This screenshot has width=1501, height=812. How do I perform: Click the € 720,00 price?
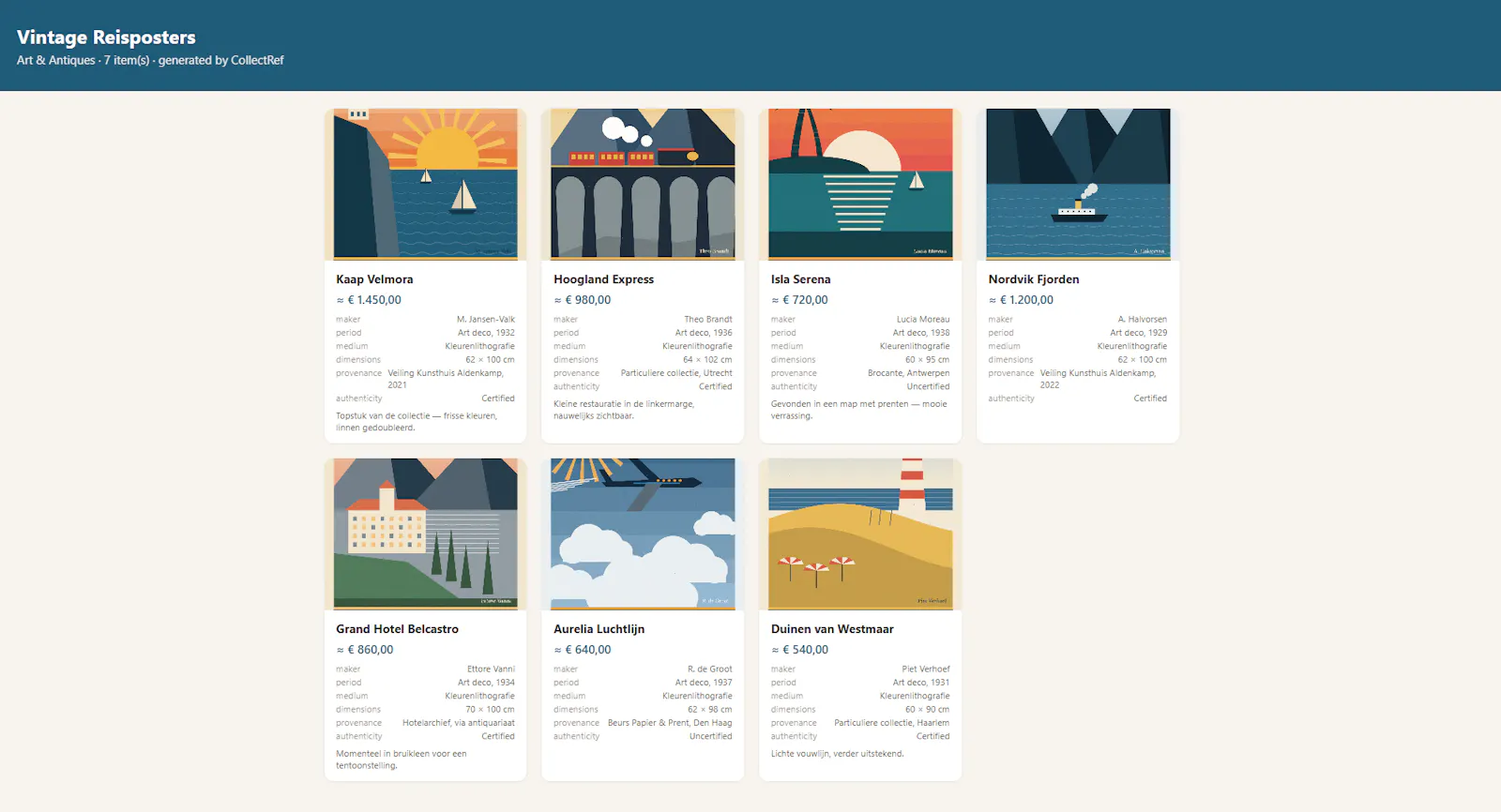799,300
